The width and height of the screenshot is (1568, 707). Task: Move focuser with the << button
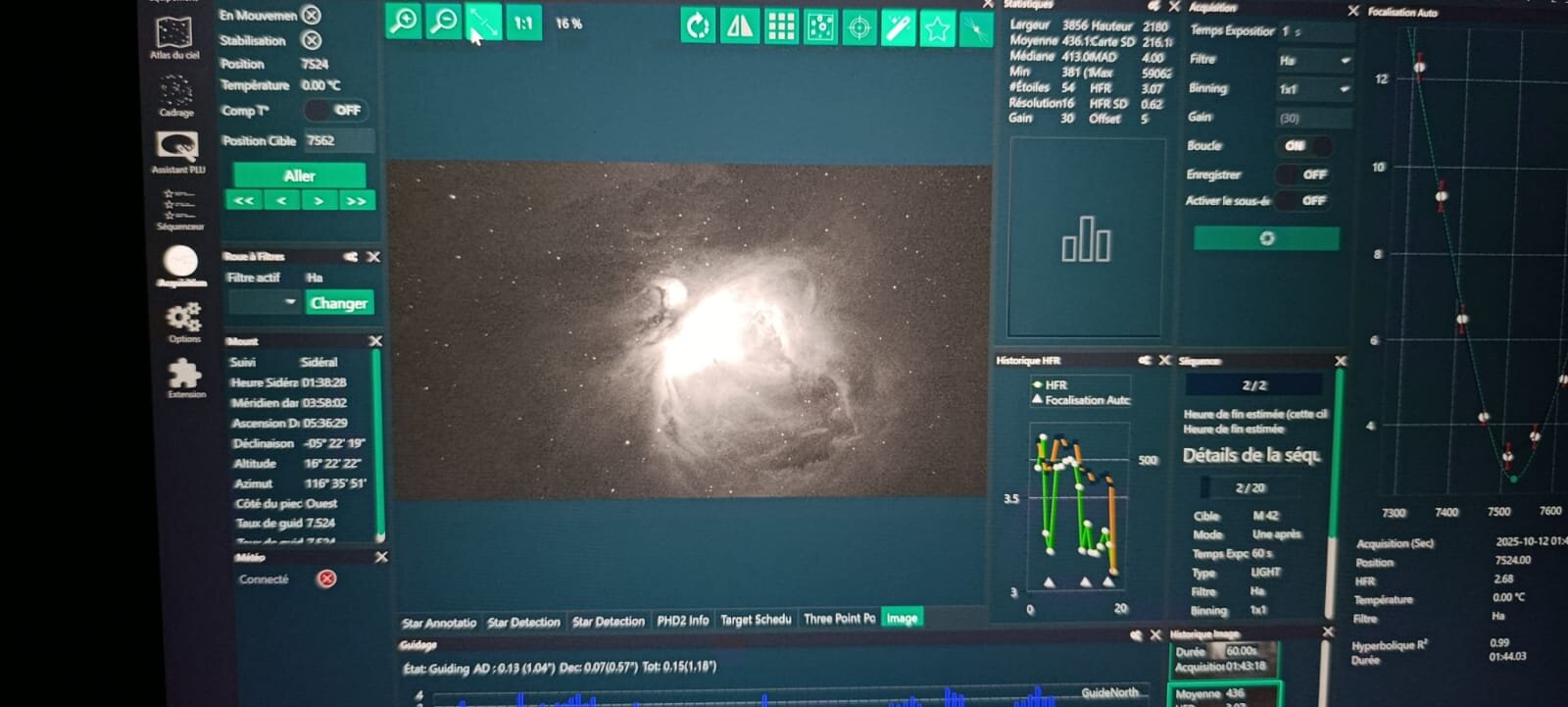point(243,200)
